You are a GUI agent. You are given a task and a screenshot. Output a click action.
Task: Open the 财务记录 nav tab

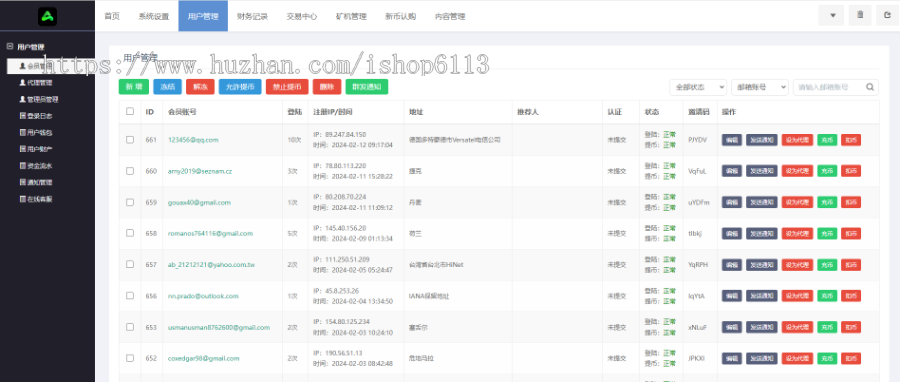click(x=253, y=16)
